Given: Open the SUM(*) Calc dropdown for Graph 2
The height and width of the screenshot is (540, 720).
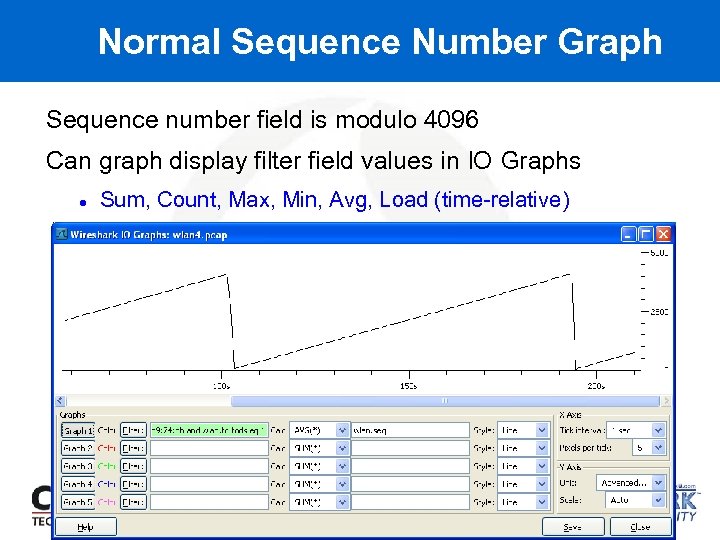Looking at the screenshot, I should point(319,448).
